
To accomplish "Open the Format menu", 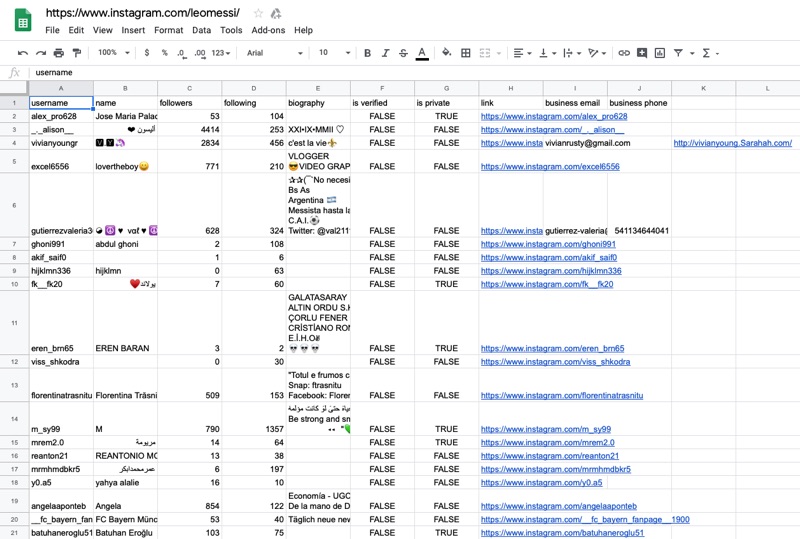I will (x=168, y=30).
